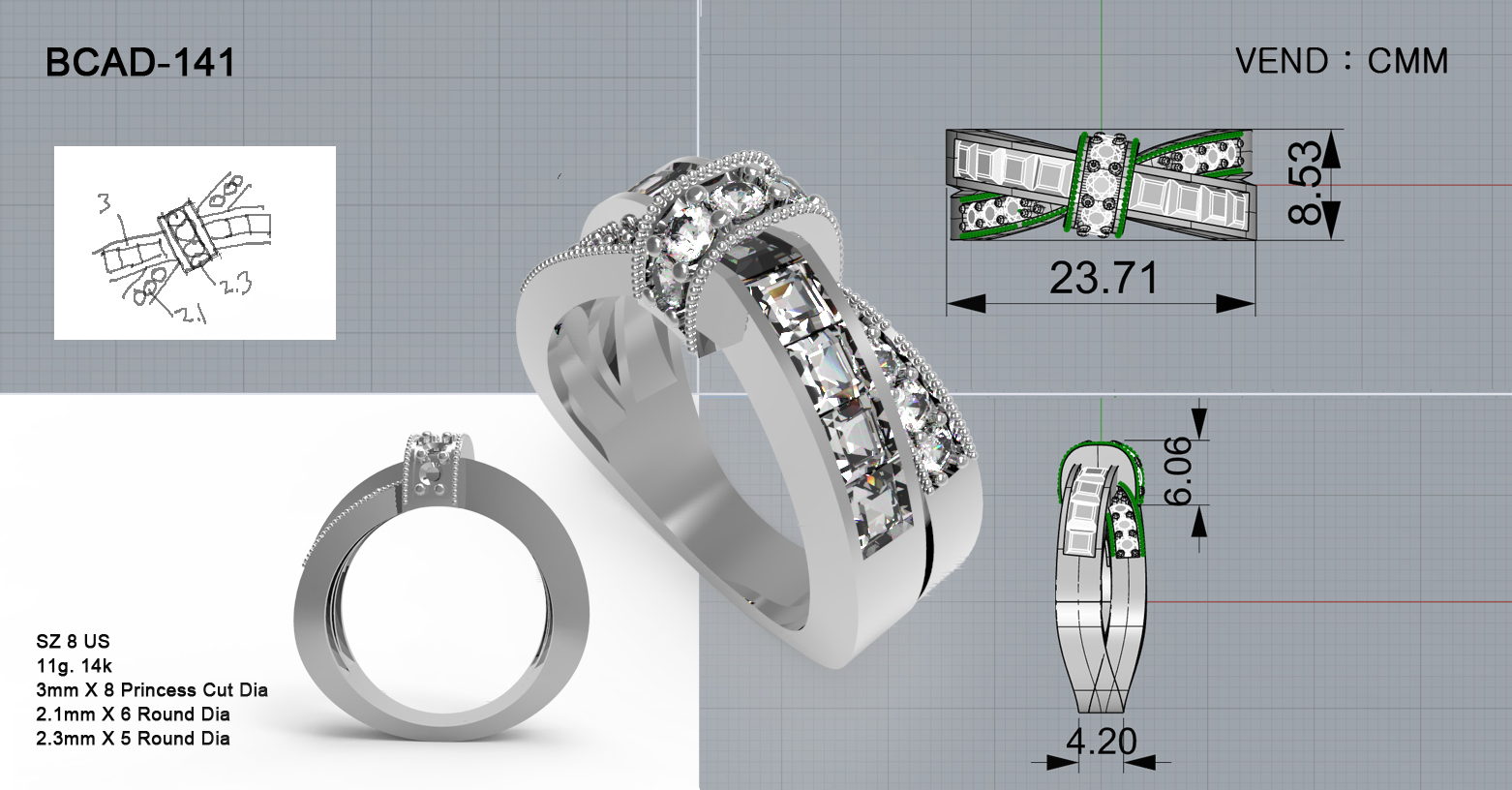Click the BCAD-141 design title
This screenshot has height=790, width=1512.
click(140, 64)
